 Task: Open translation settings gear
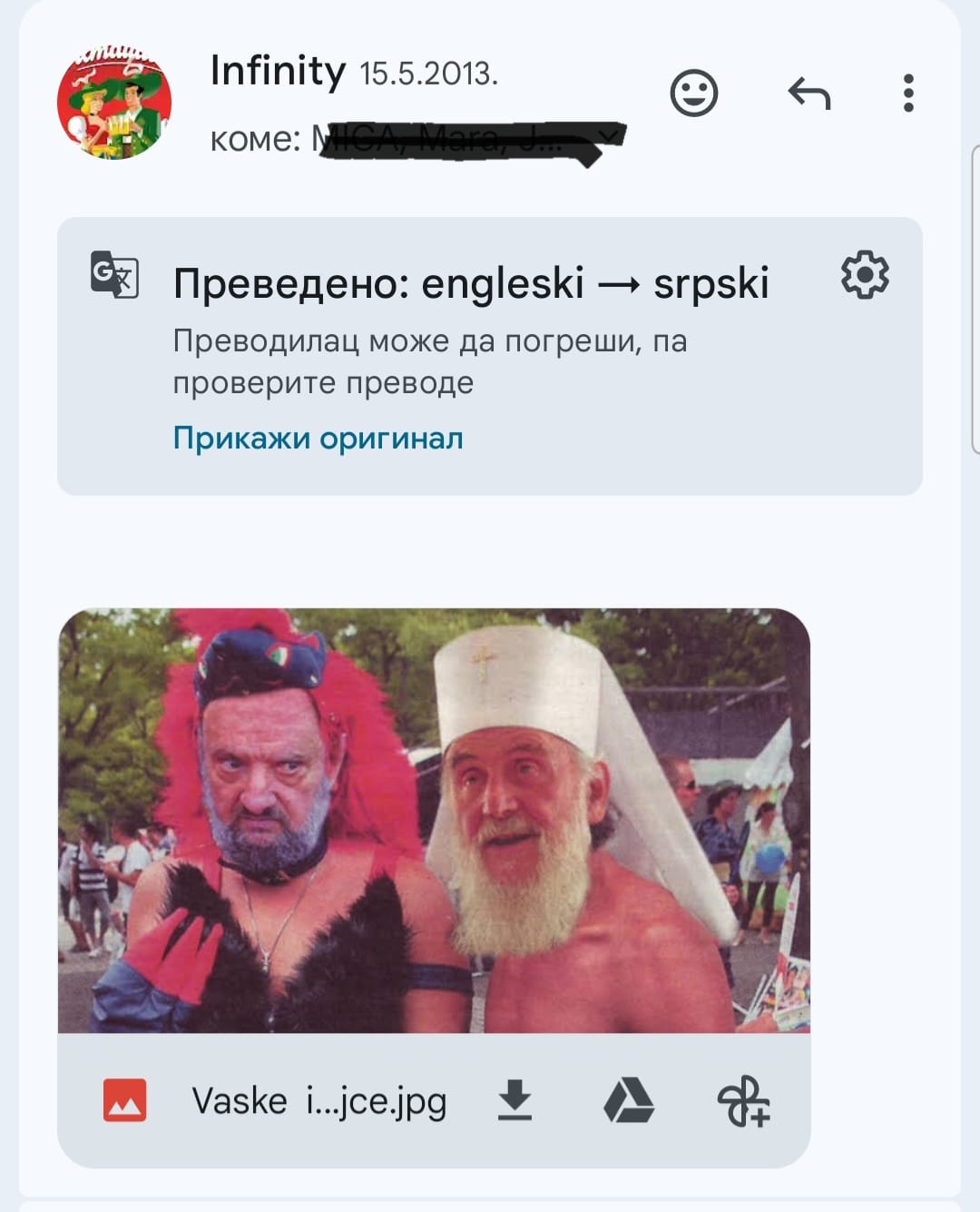(x=865, y=275)
